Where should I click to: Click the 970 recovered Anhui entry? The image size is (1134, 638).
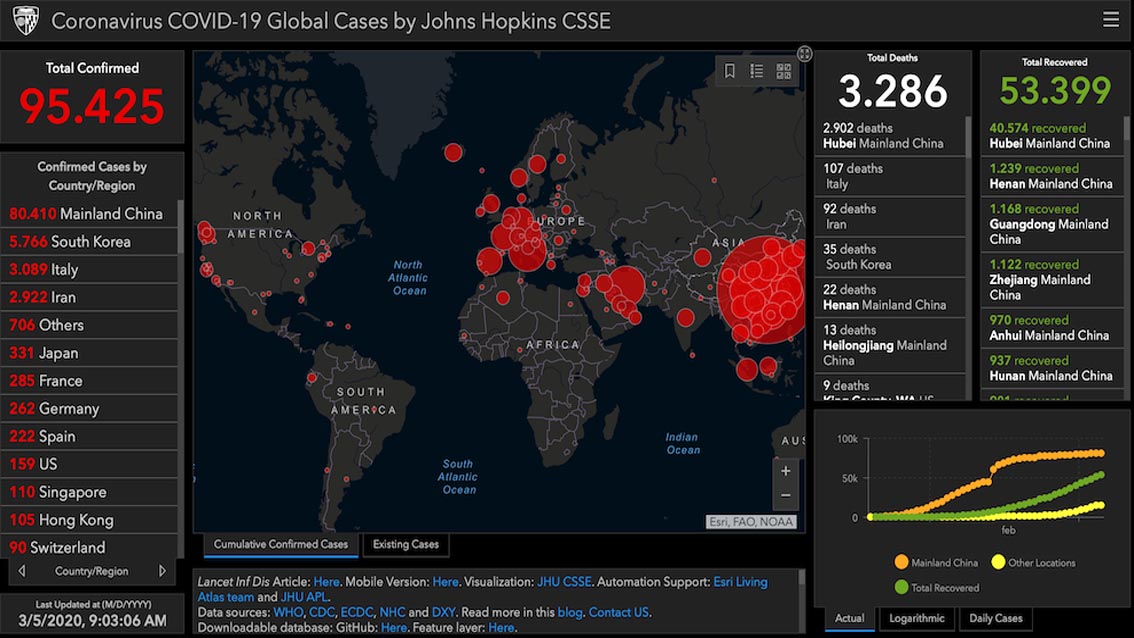pyautogui.click(x=1052, y=328)
